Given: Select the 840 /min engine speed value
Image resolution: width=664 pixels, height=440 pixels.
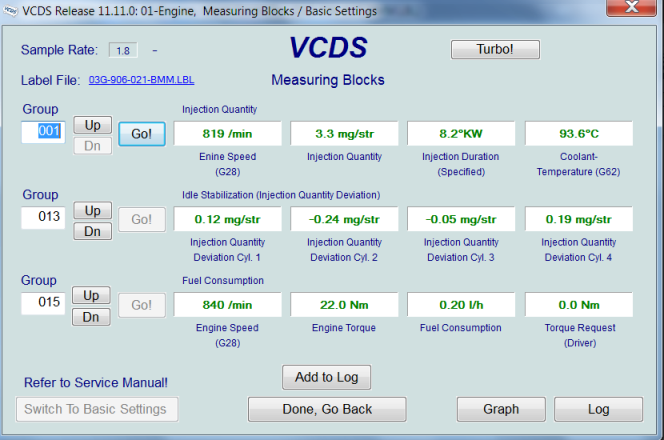Looking at the screenshot, I should 227,305.
